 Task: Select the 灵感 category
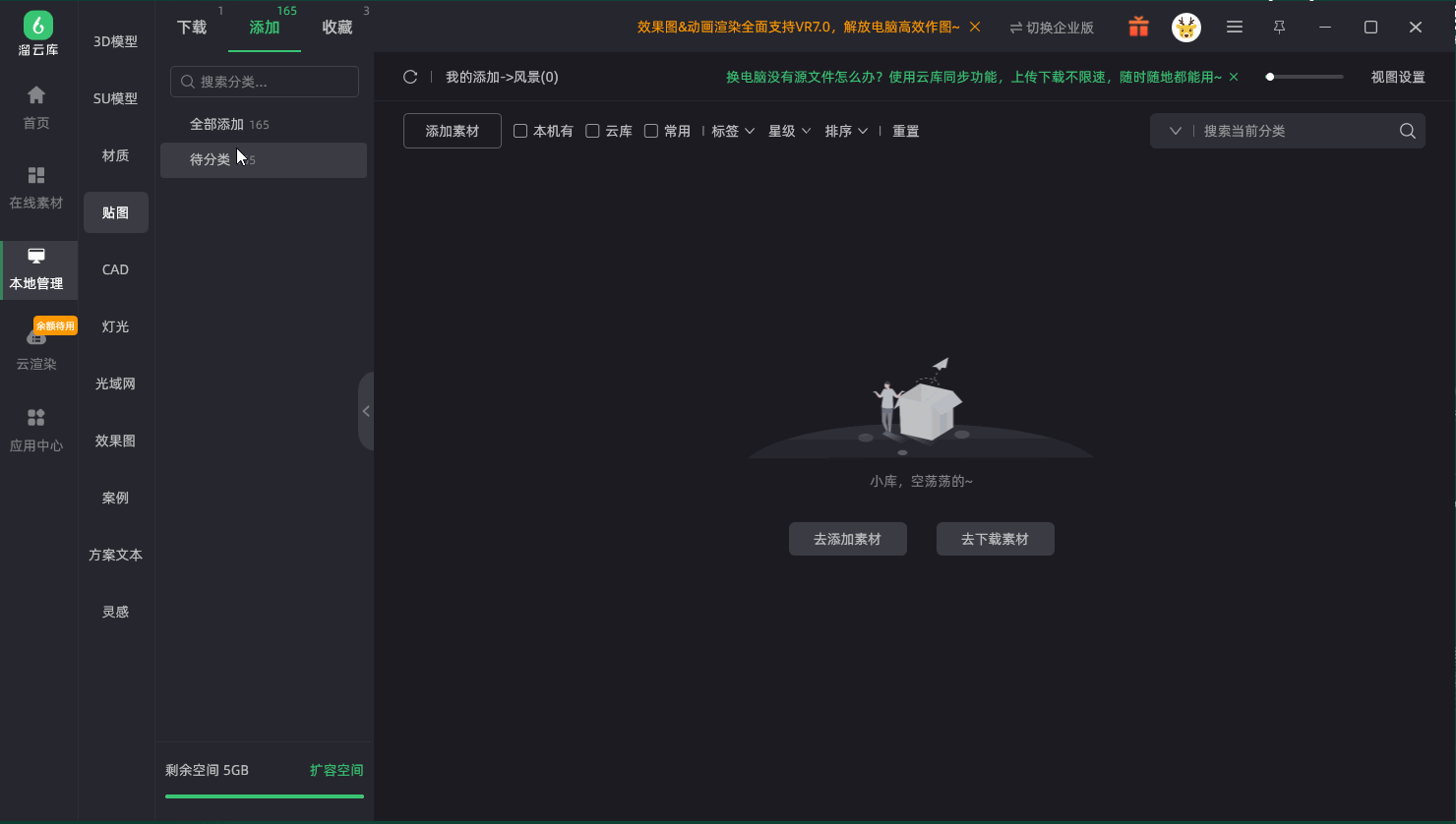(x=116, y=612)
